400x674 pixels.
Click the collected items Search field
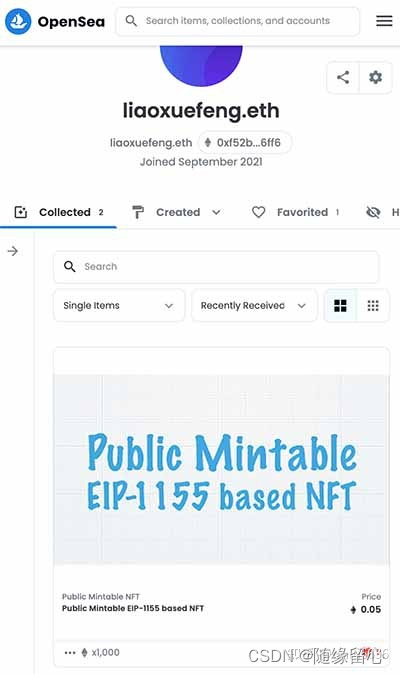click(x=216, y=267)
